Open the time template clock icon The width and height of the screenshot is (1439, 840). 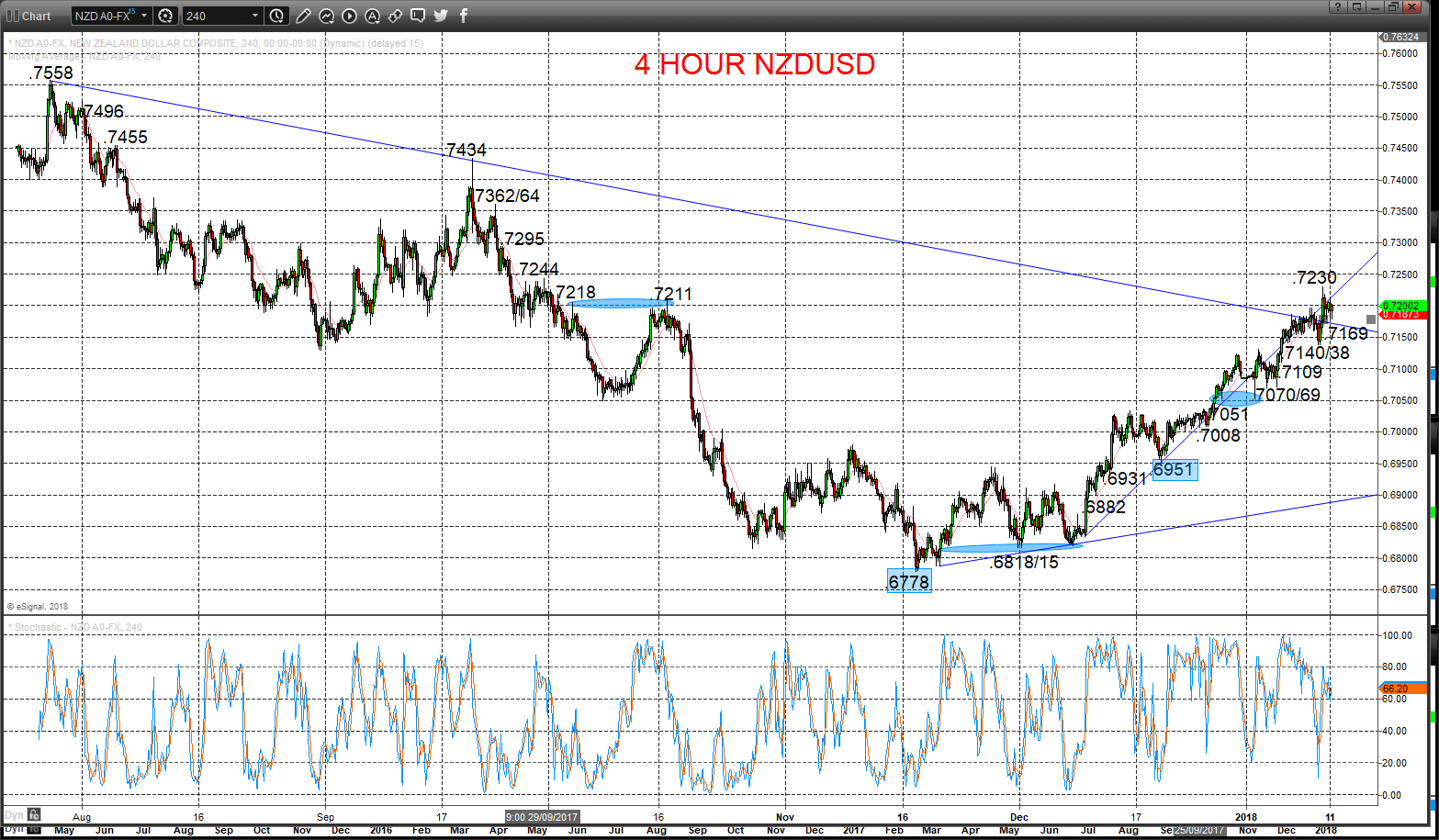click(277, 16)
